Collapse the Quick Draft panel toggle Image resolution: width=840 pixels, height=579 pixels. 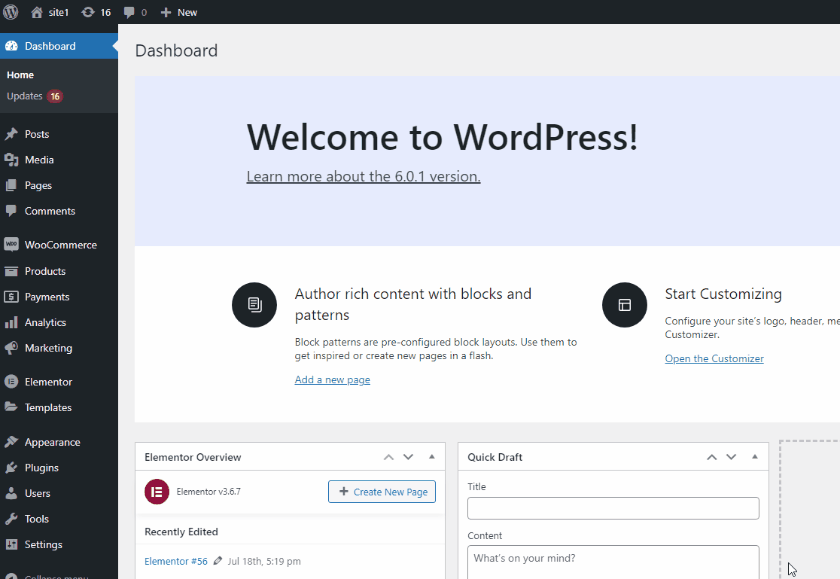(x=755, y=457)
